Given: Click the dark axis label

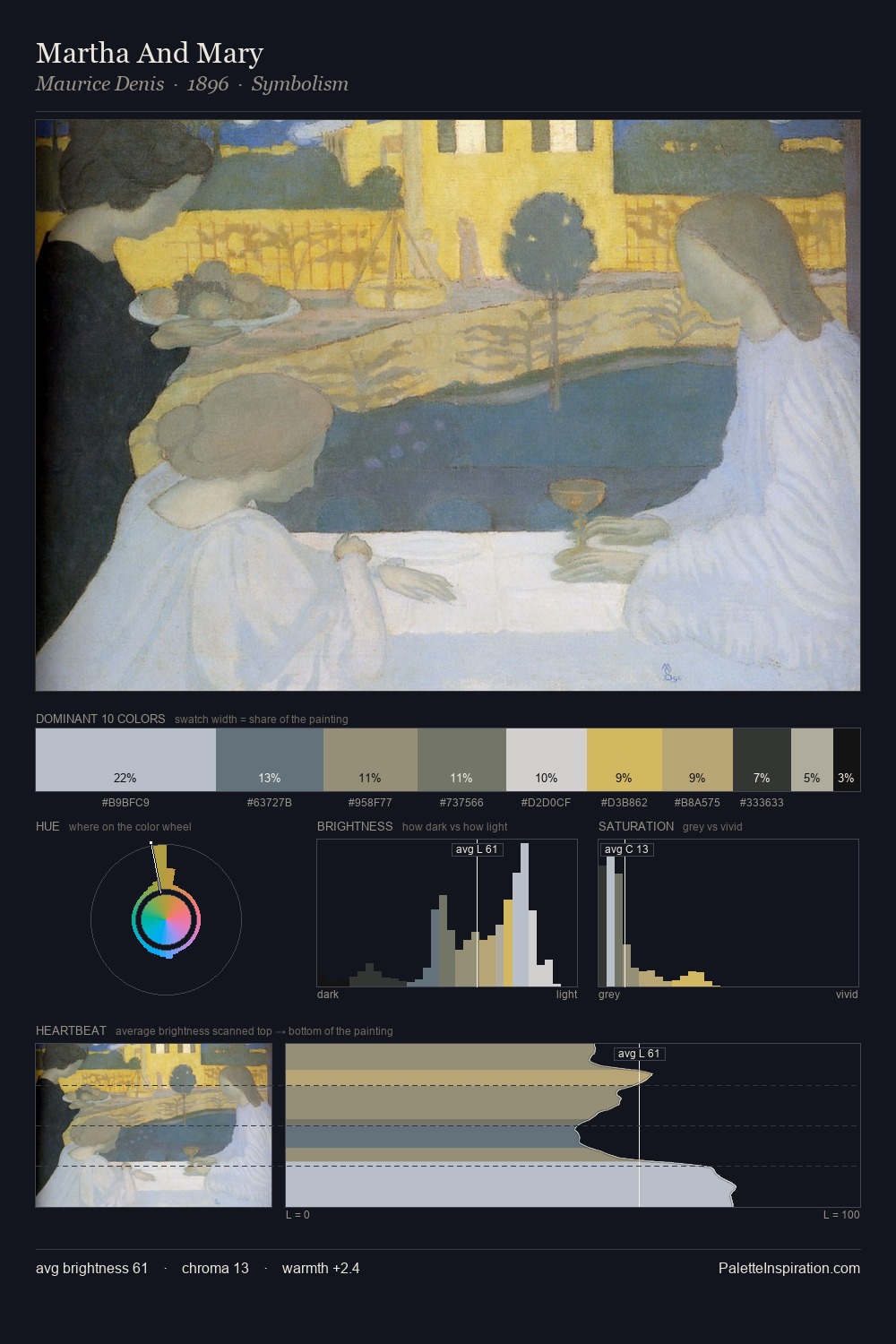Looking at the screenshot, I should 328,995.
